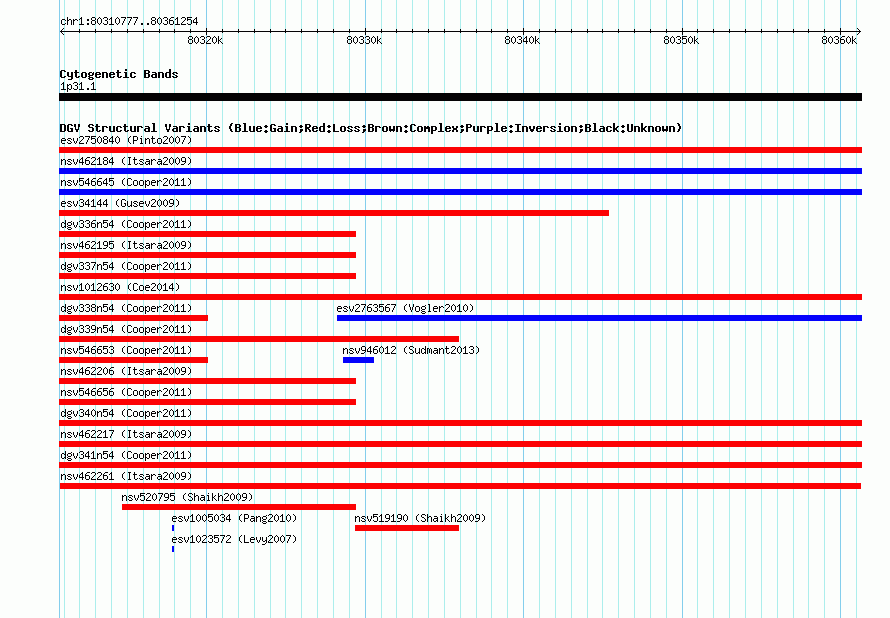
Task: Click the nsv520795 red loss bar
Action: [239, 507]
